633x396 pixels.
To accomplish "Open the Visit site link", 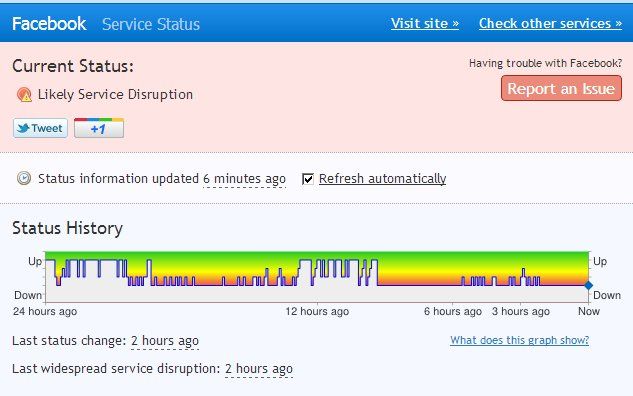I will coord(425,23).
